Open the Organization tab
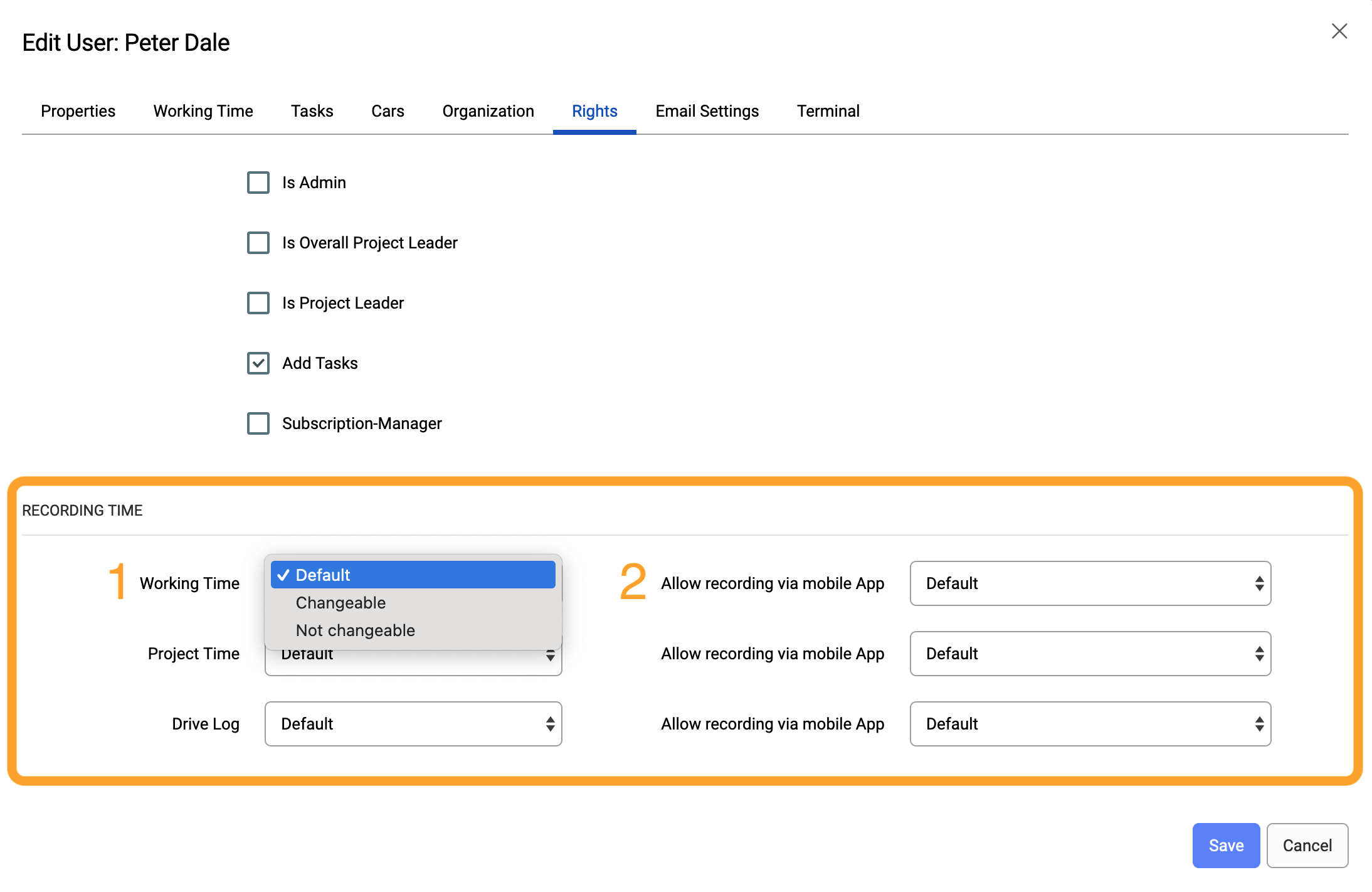The image size is (1372, 892). click(488, 111)
